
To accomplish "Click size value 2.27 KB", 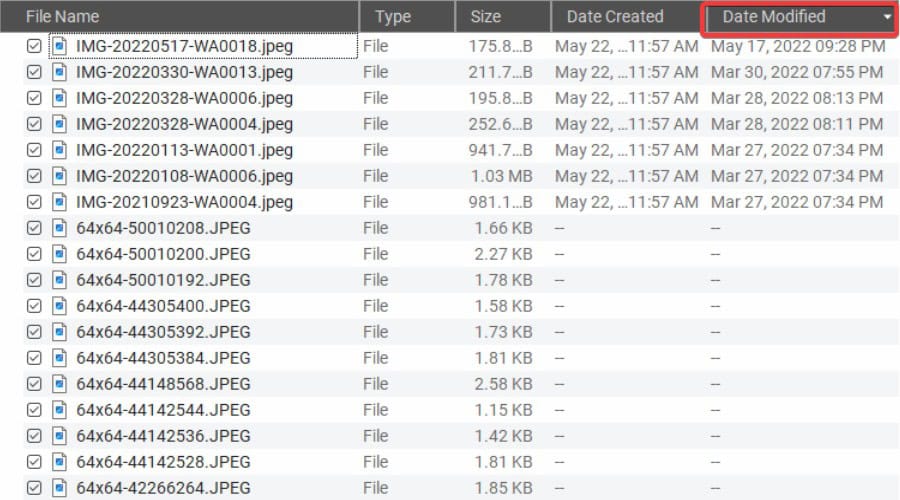I will (x=503, y=254).
